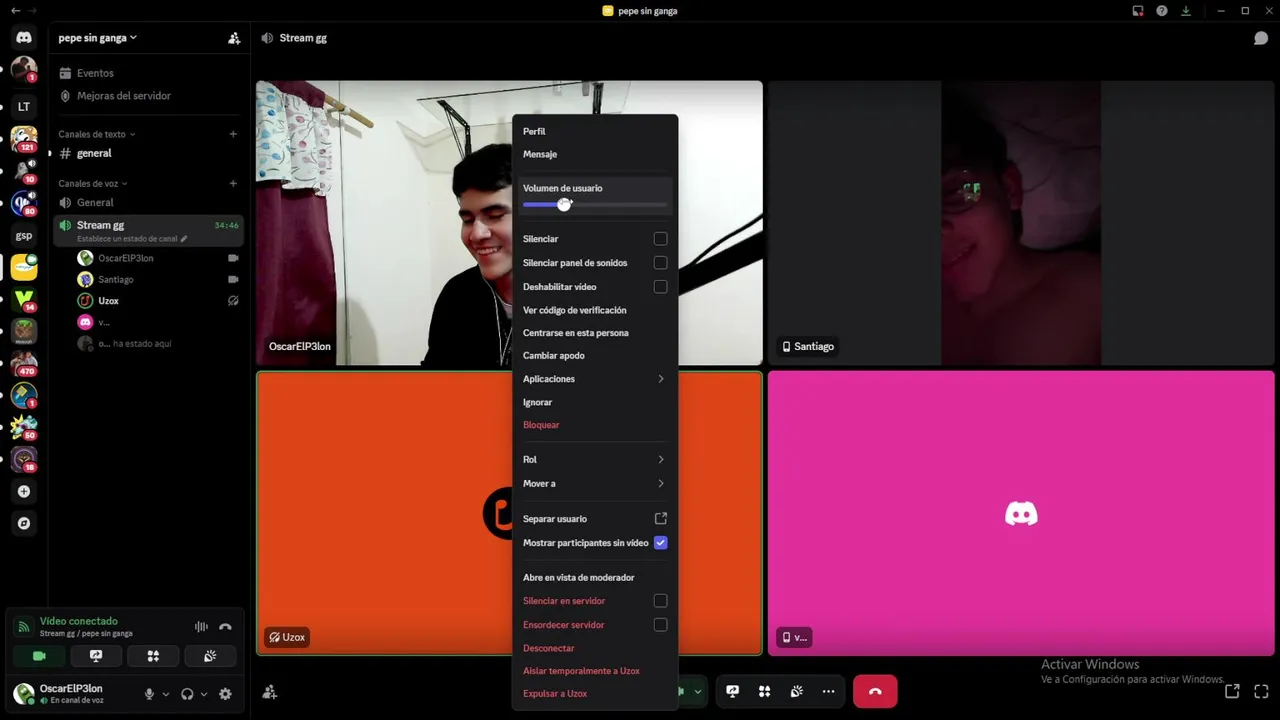Check Deshabilitar vídeo checkbox
The height and width of the screenshot is (720, 1280).
pyautogui.click(x=660, y=287)
